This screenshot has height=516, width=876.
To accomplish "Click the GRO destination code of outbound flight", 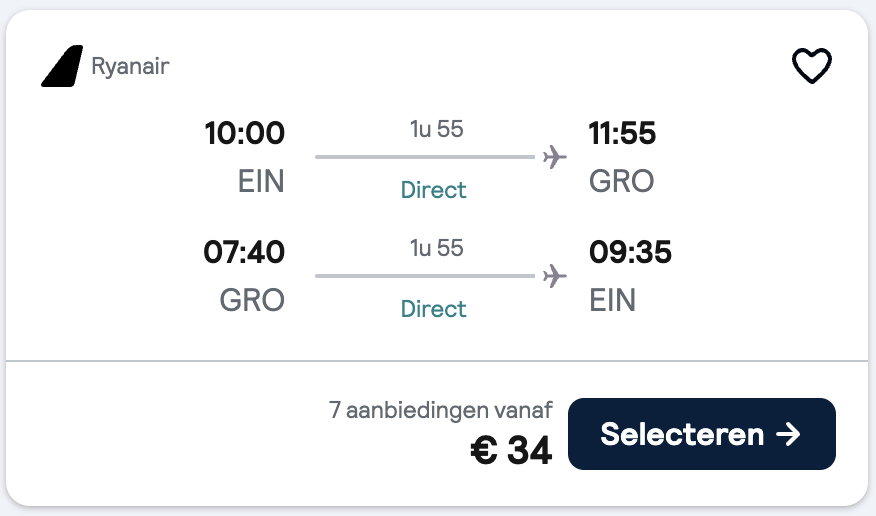I will point(622,181).
